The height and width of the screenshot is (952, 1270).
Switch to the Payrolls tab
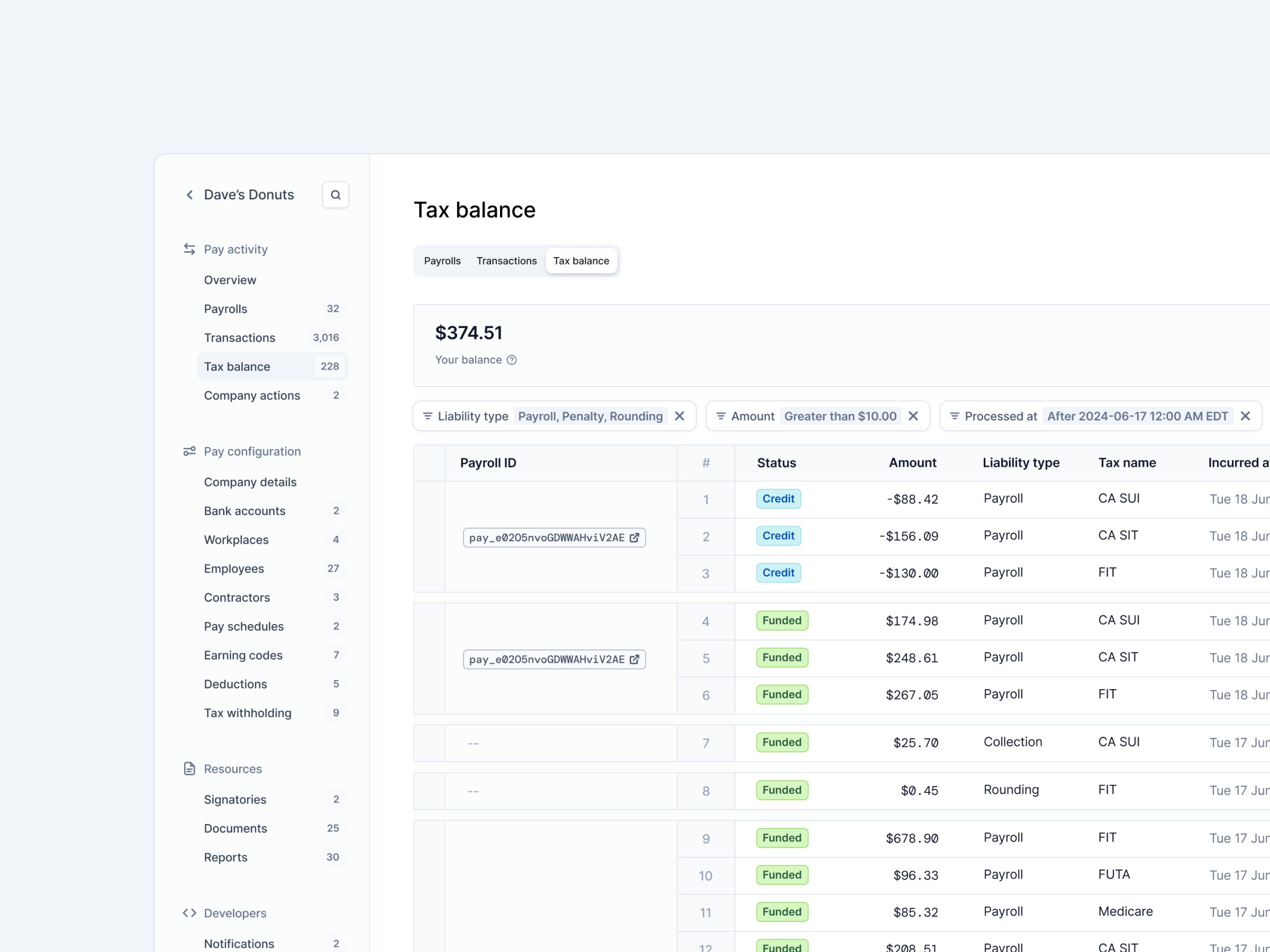click(x=442, y=261)
